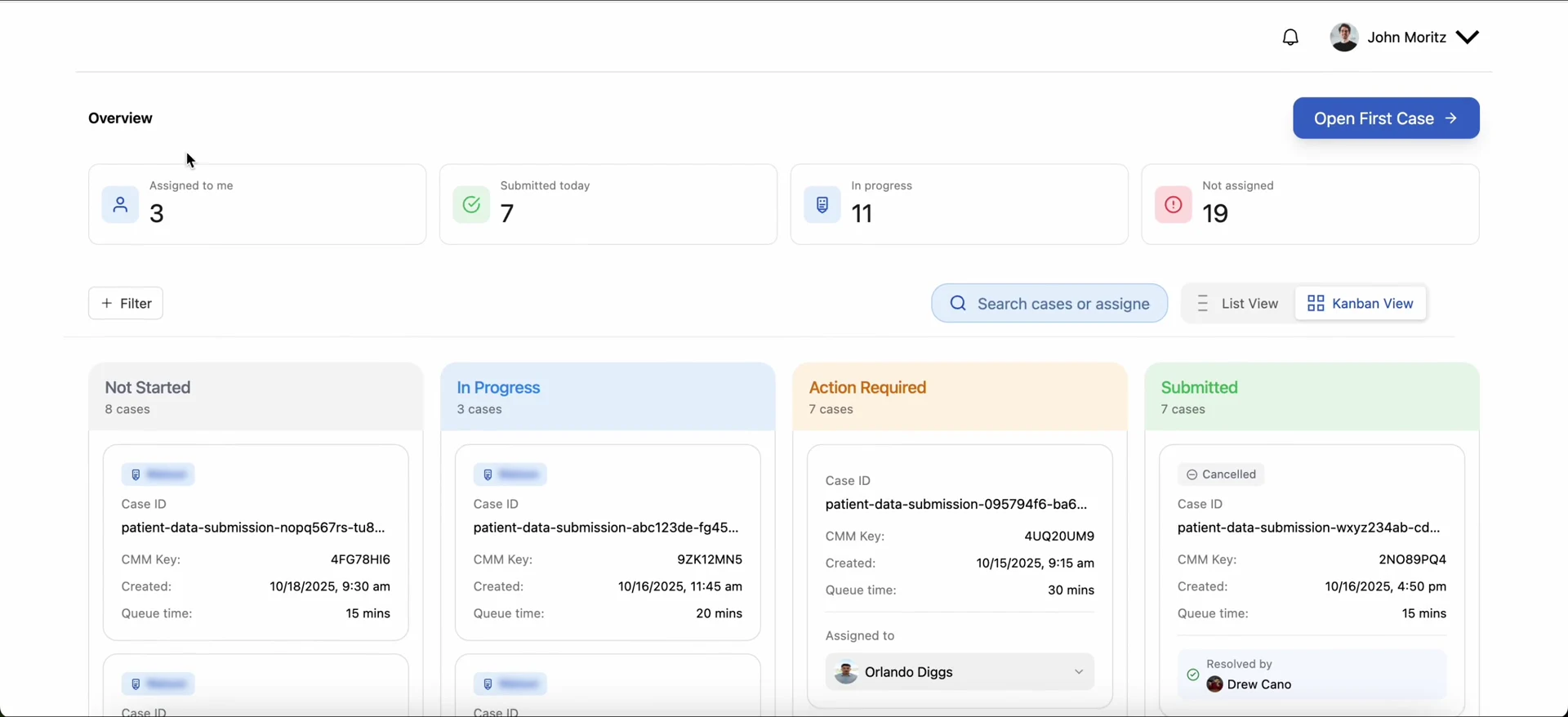
Task: Click created date 10/16/2025, 4:50 pm
Action: pyautogui.click(x=1386, y=586)
